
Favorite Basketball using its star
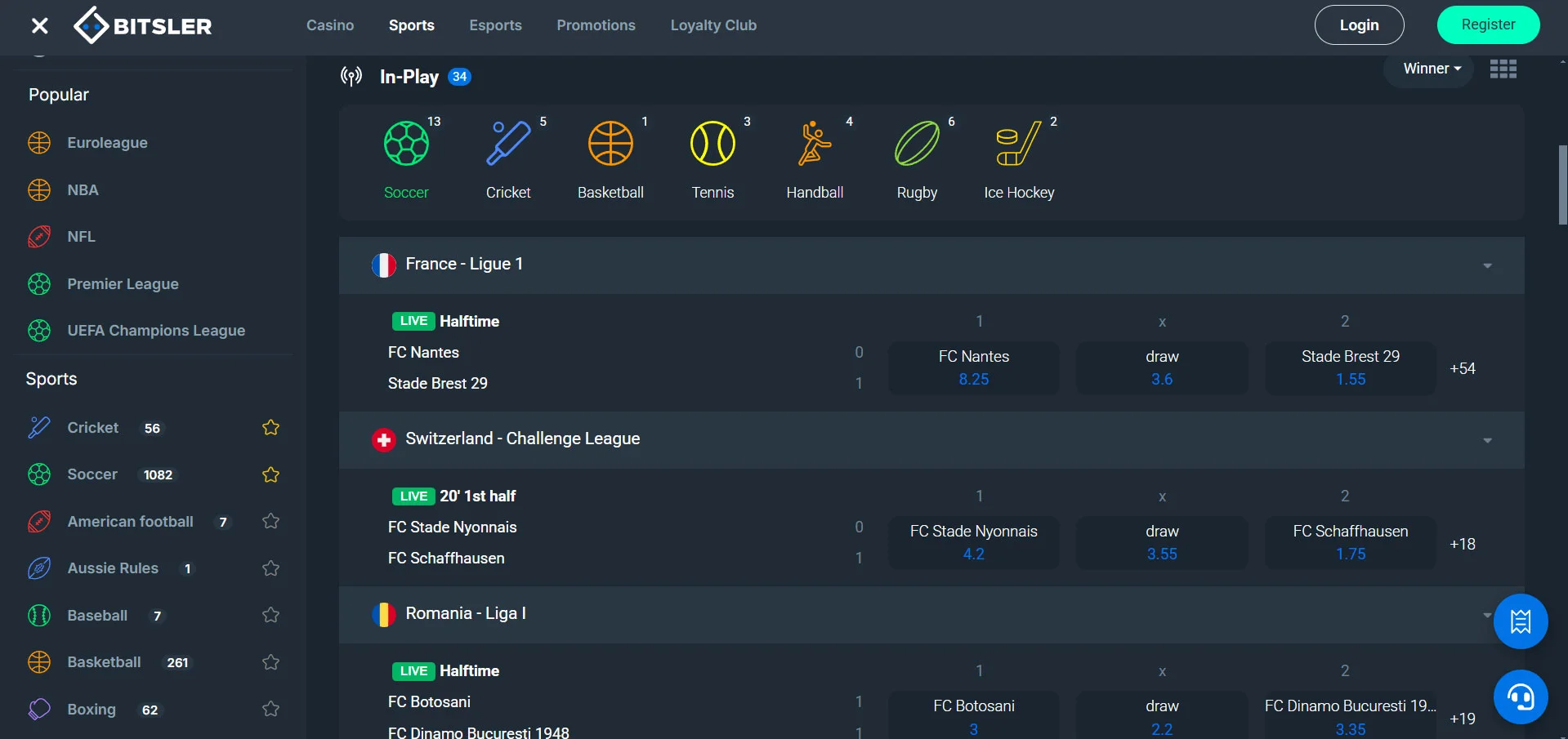point(271,662)
